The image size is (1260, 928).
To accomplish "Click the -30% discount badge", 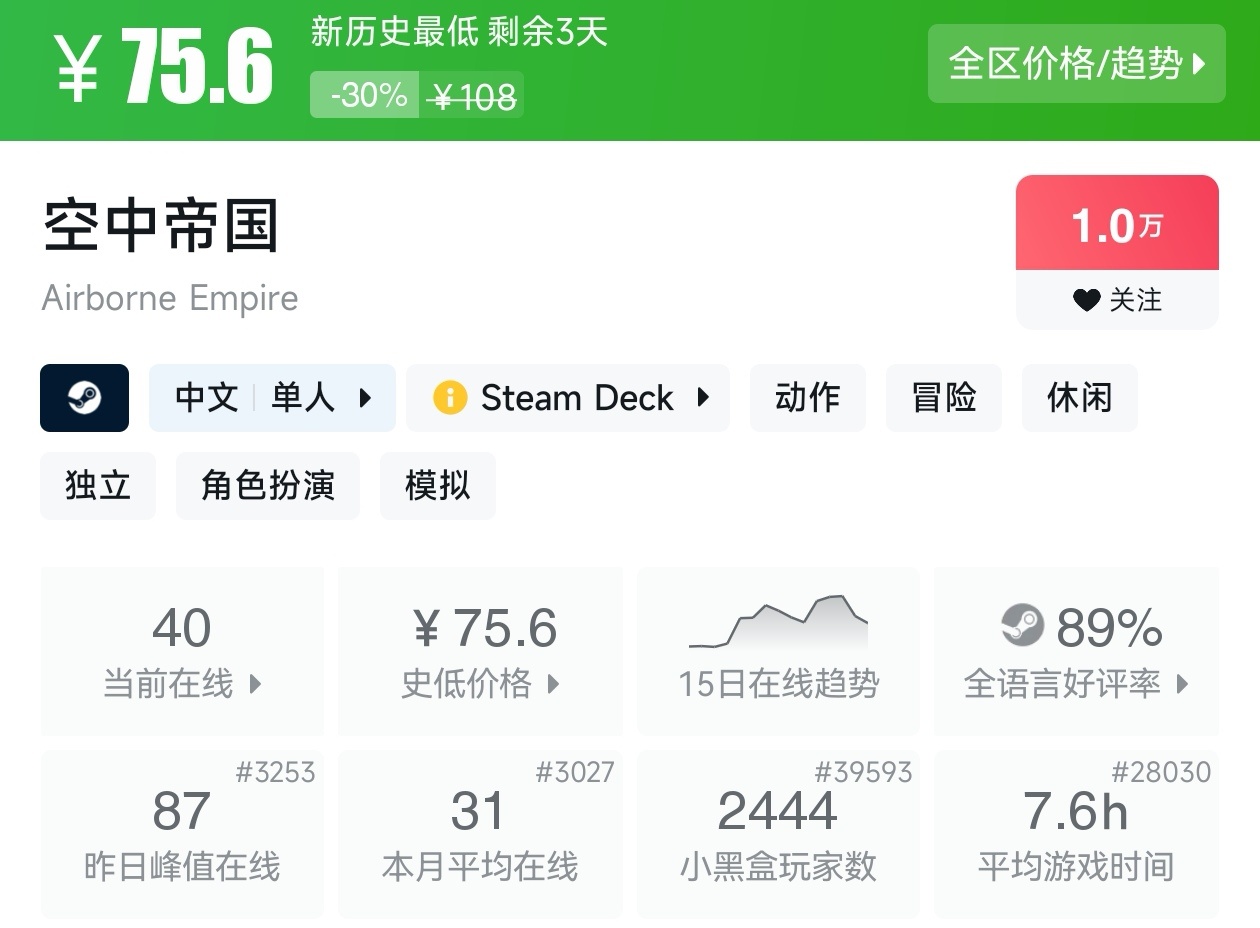I will point(366,96).
